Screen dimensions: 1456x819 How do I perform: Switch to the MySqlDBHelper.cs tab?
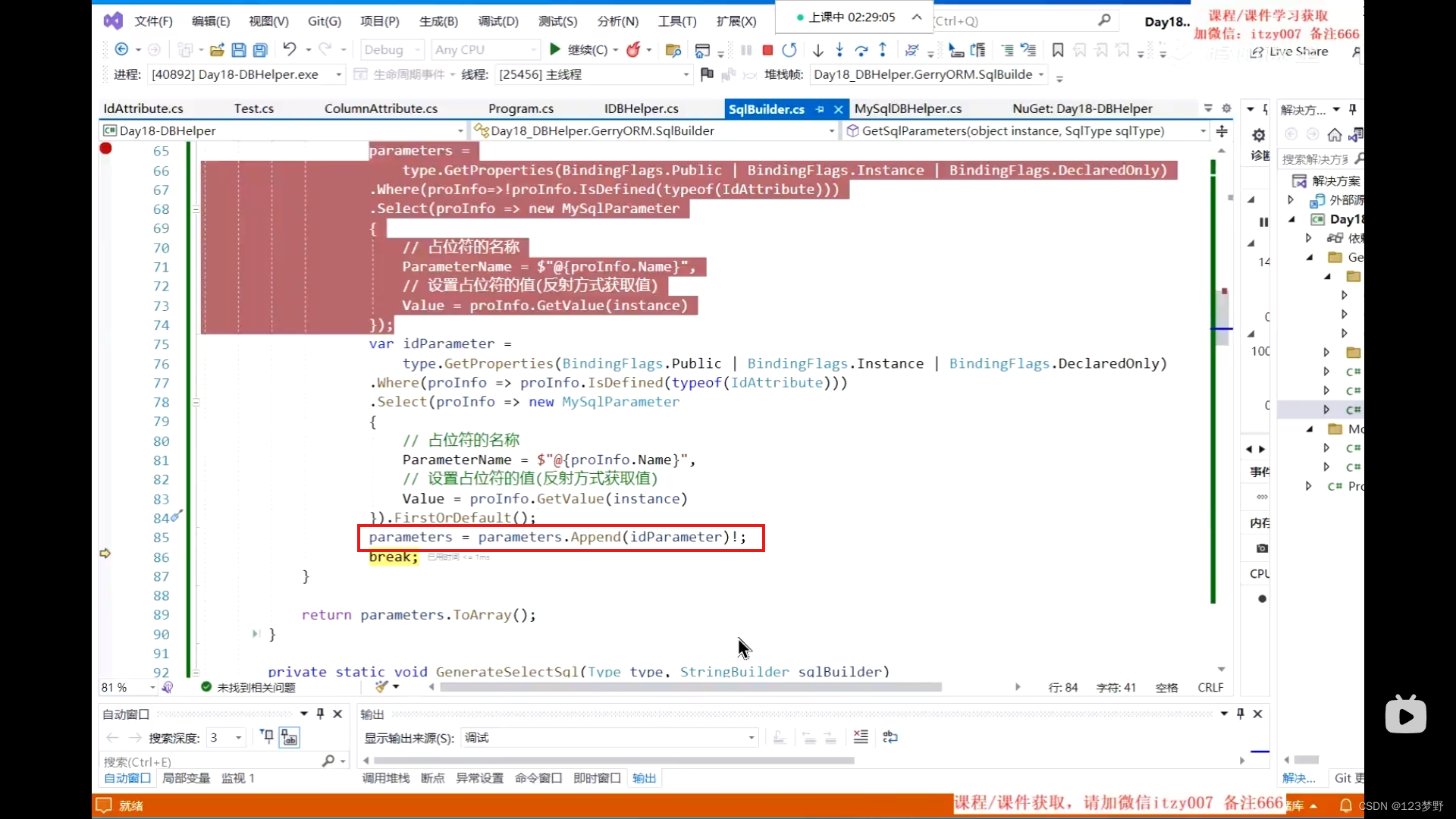tap(908, 109)
